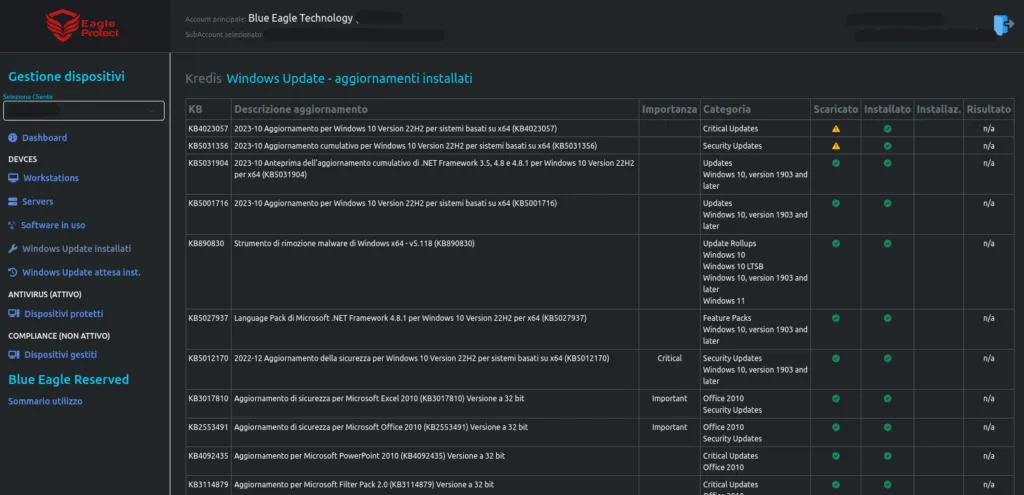Click green Installato check for KB2553491

pyautogui.click(x=887, y=427)
